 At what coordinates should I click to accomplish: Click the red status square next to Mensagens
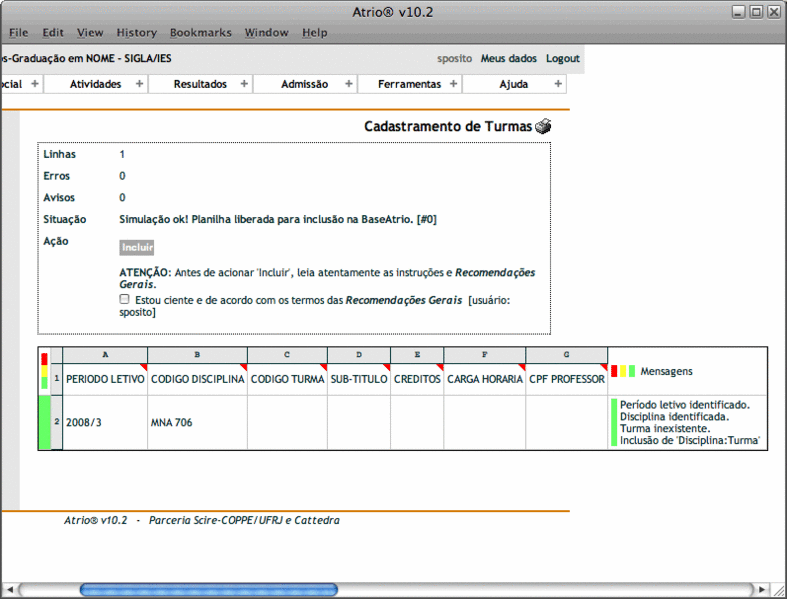[614, 371]
